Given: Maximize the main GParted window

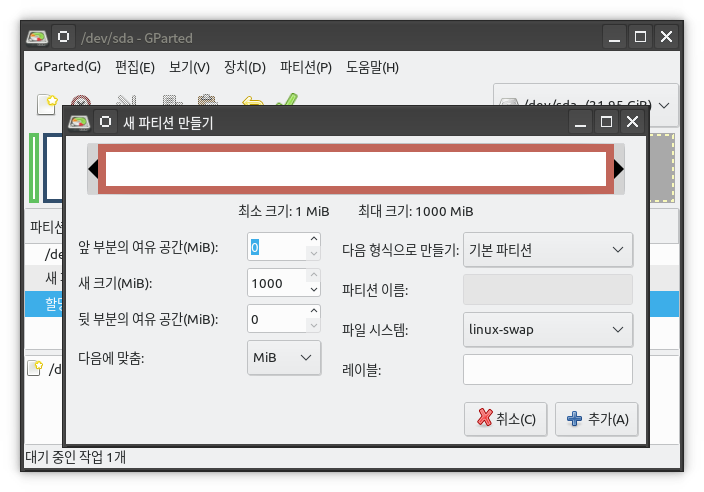Looking at the screenshot, I should (641, 37).
